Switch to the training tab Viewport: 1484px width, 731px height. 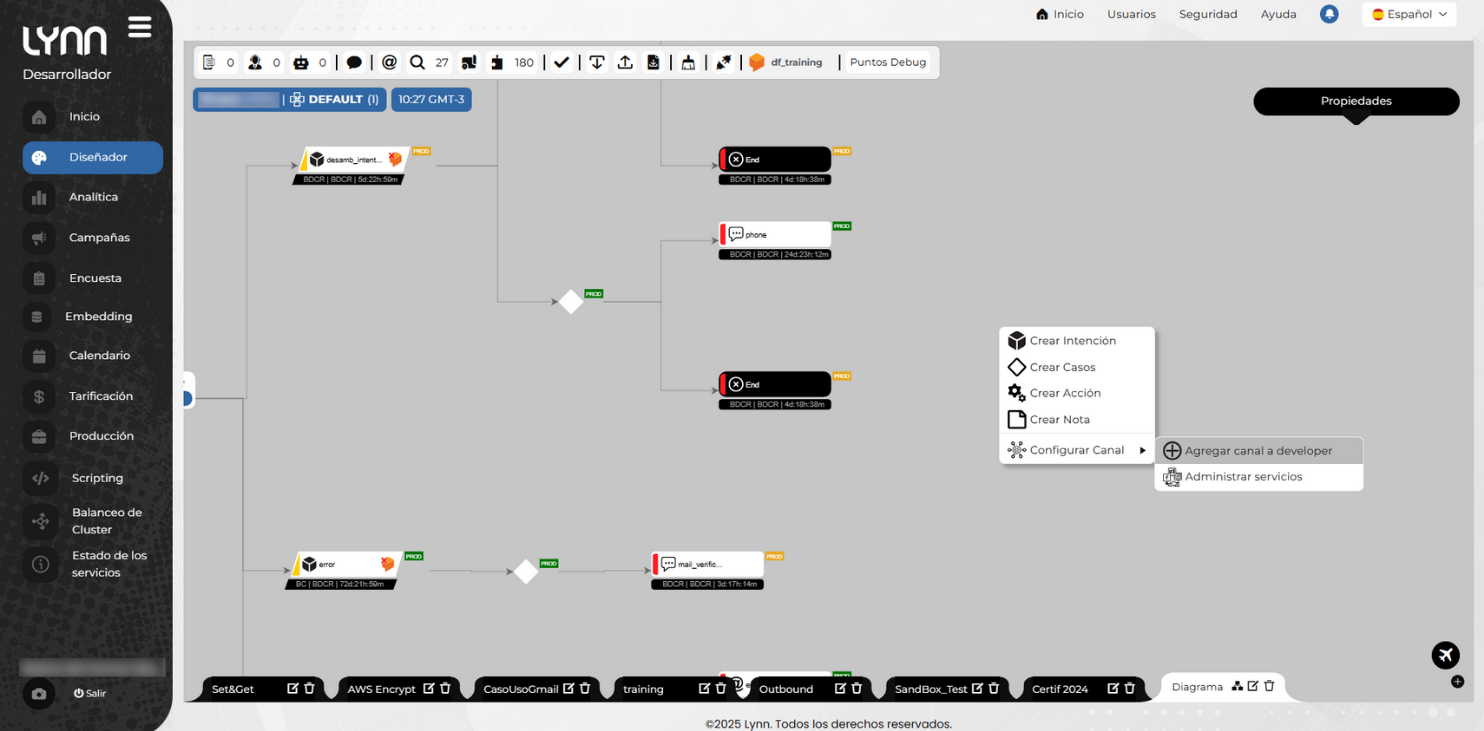click(643, 689)
